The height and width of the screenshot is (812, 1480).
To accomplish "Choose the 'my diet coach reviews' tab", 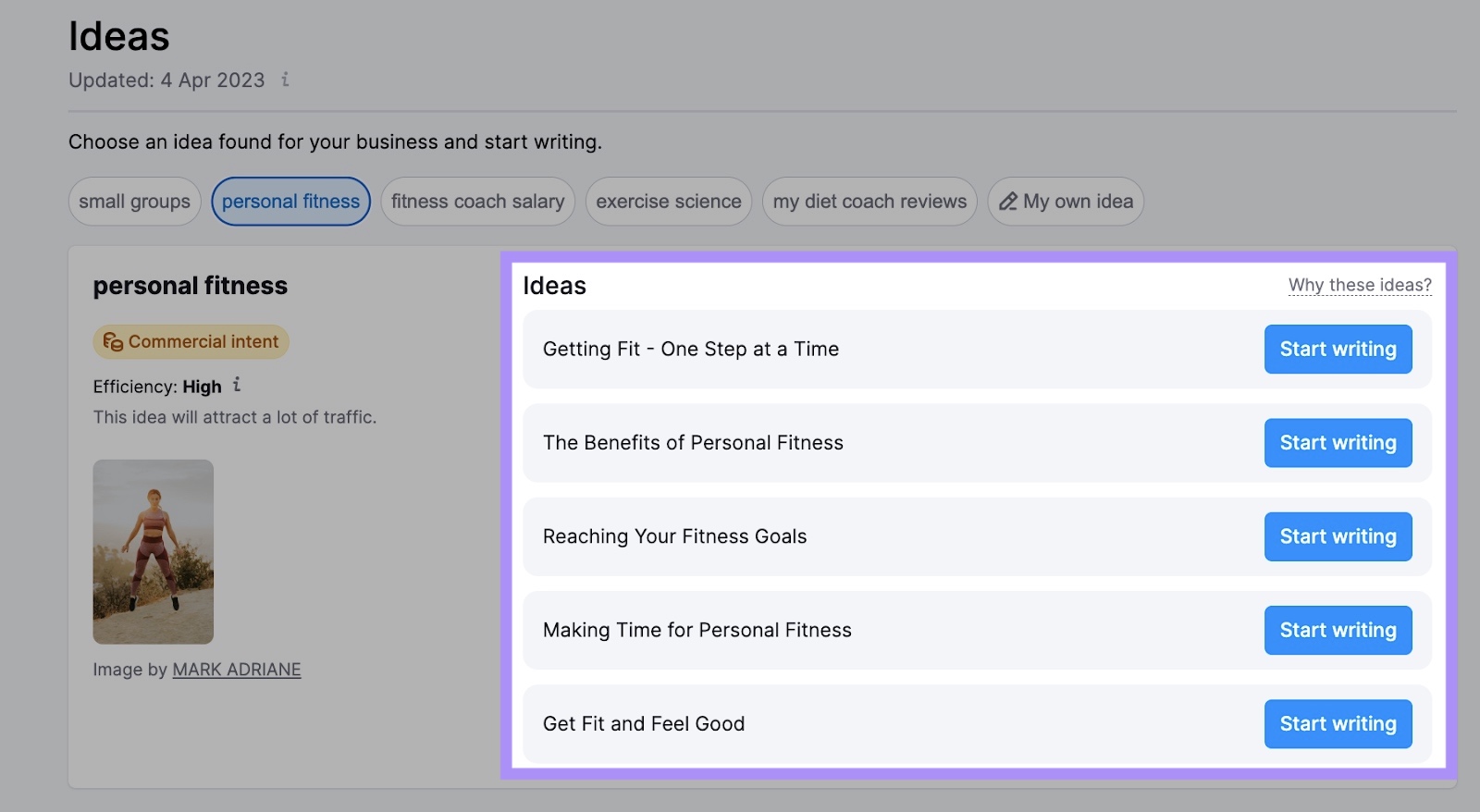I will 869,202.
